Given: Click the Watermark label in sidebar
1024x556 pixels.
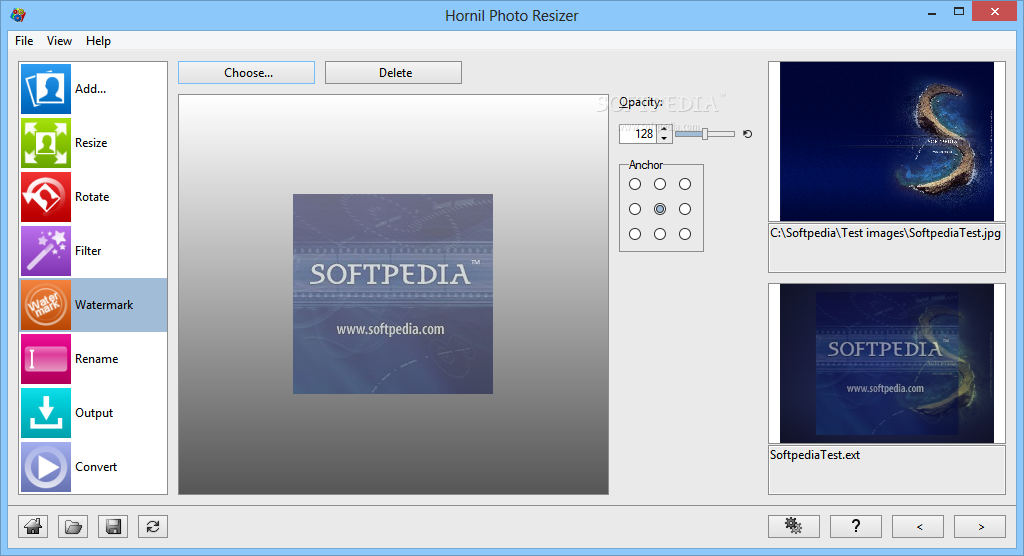Looking at the screenshot, I should click(104, 305).
